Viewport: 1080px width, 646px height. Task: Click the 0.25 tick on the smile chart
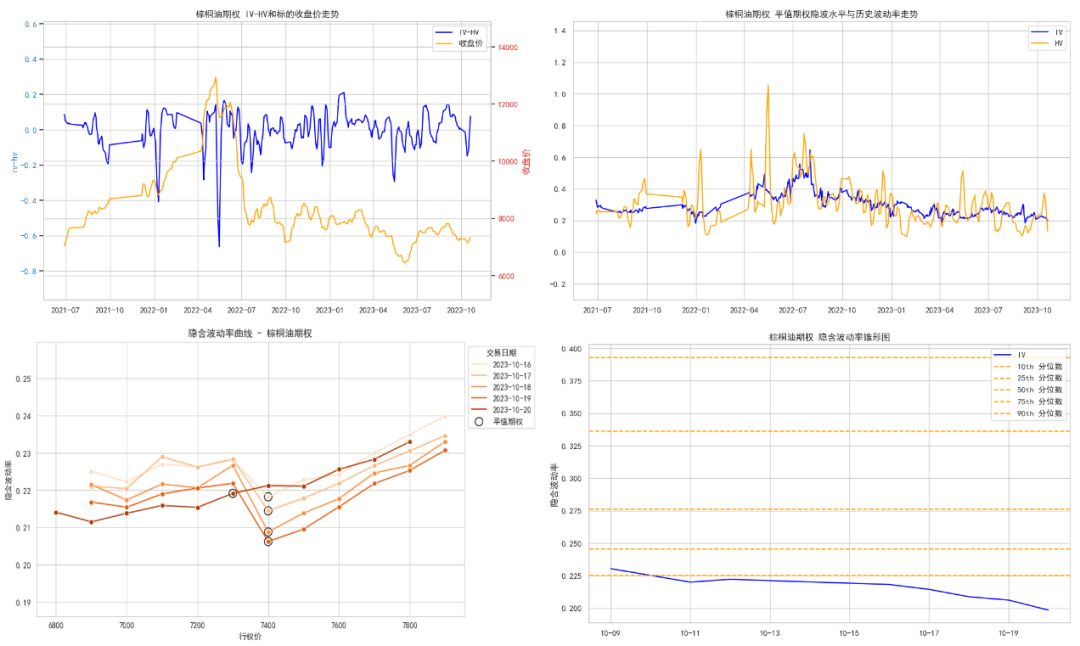23,379
